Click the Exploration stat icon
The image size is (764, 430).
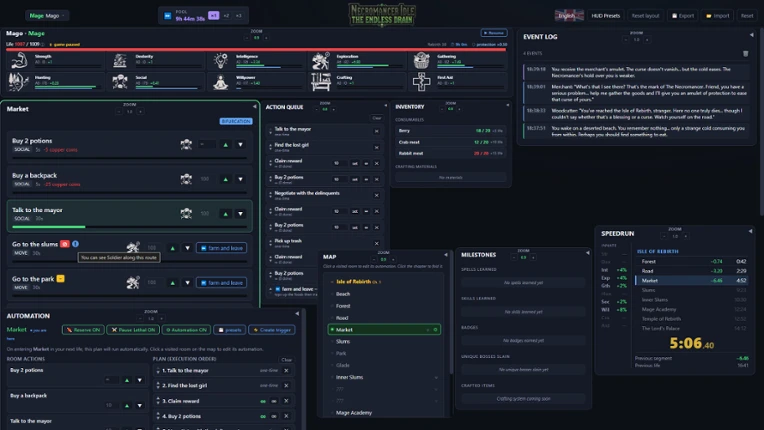pos(321,61)
